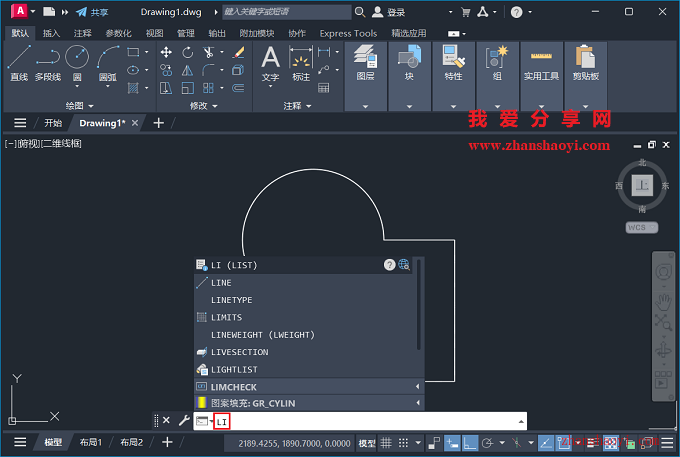Click the WCS coordinate system button

[641, 227]
